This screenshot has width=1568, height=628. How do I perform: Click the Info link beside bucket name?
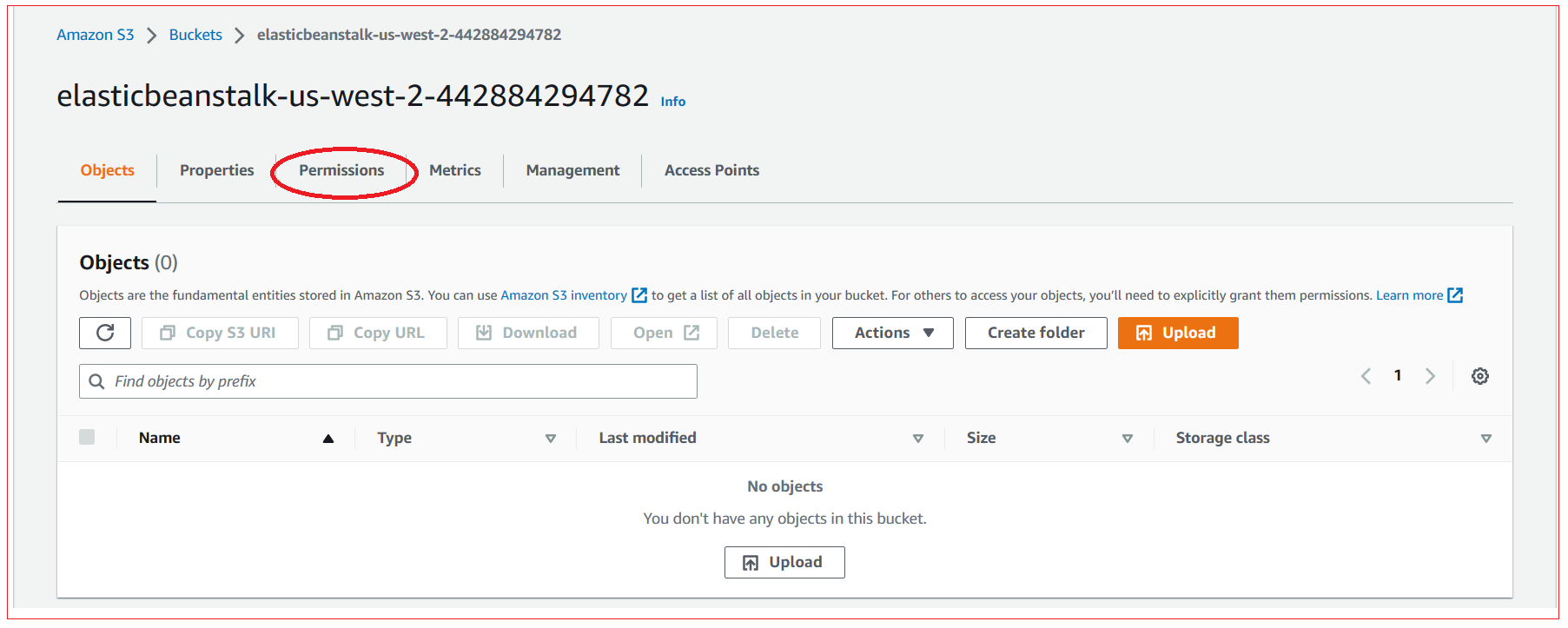tap(673, 102)
